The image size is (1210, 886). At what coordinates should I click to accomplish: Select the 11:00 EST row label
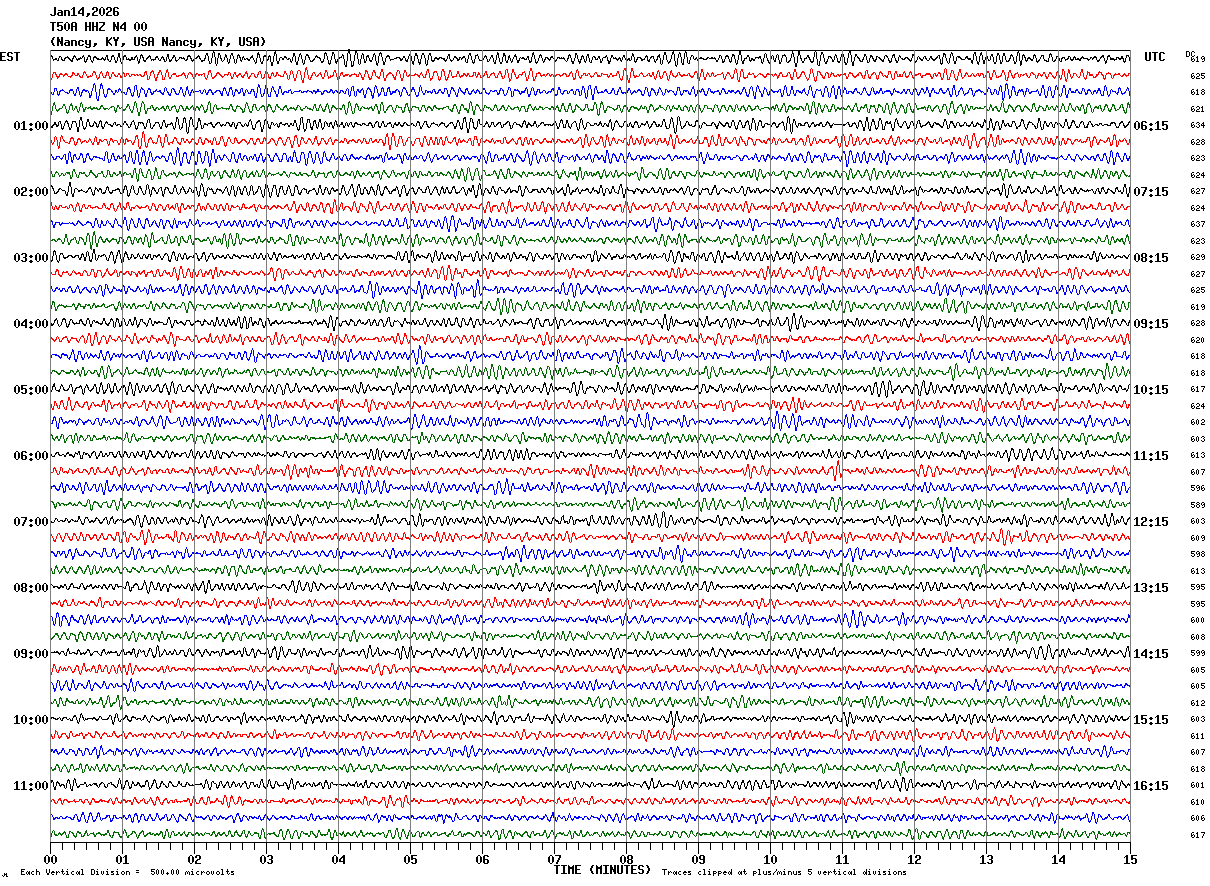[31, 786]
